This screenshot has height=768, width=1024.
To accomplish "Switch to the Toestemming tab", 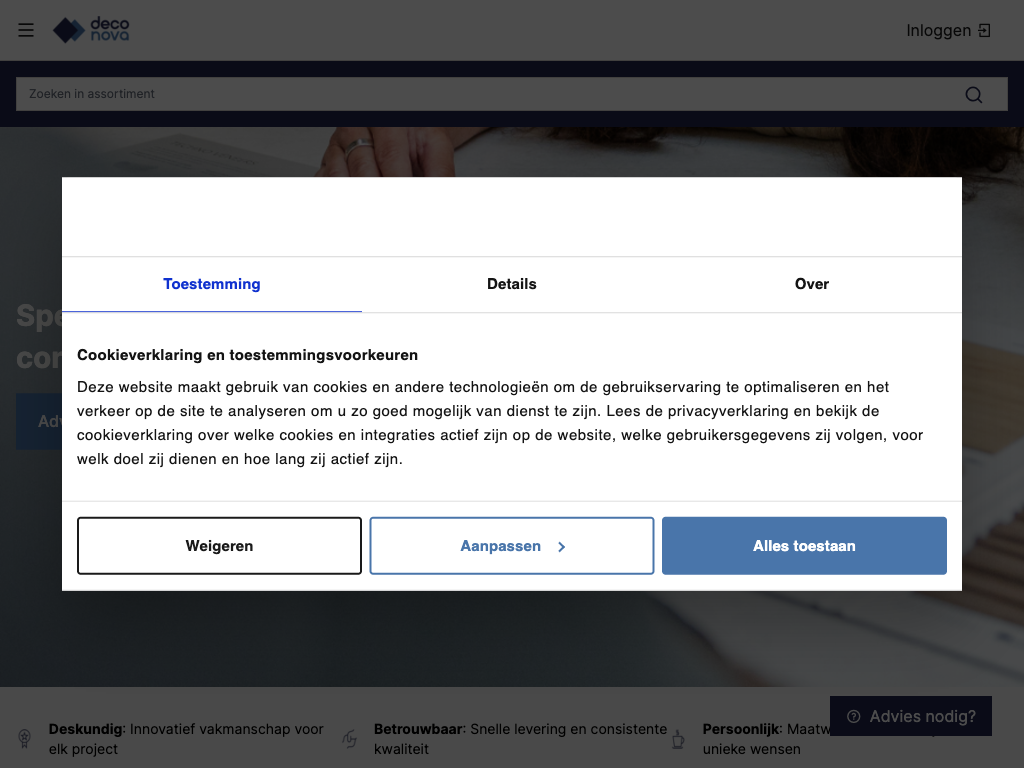I will tap(212, 284).
